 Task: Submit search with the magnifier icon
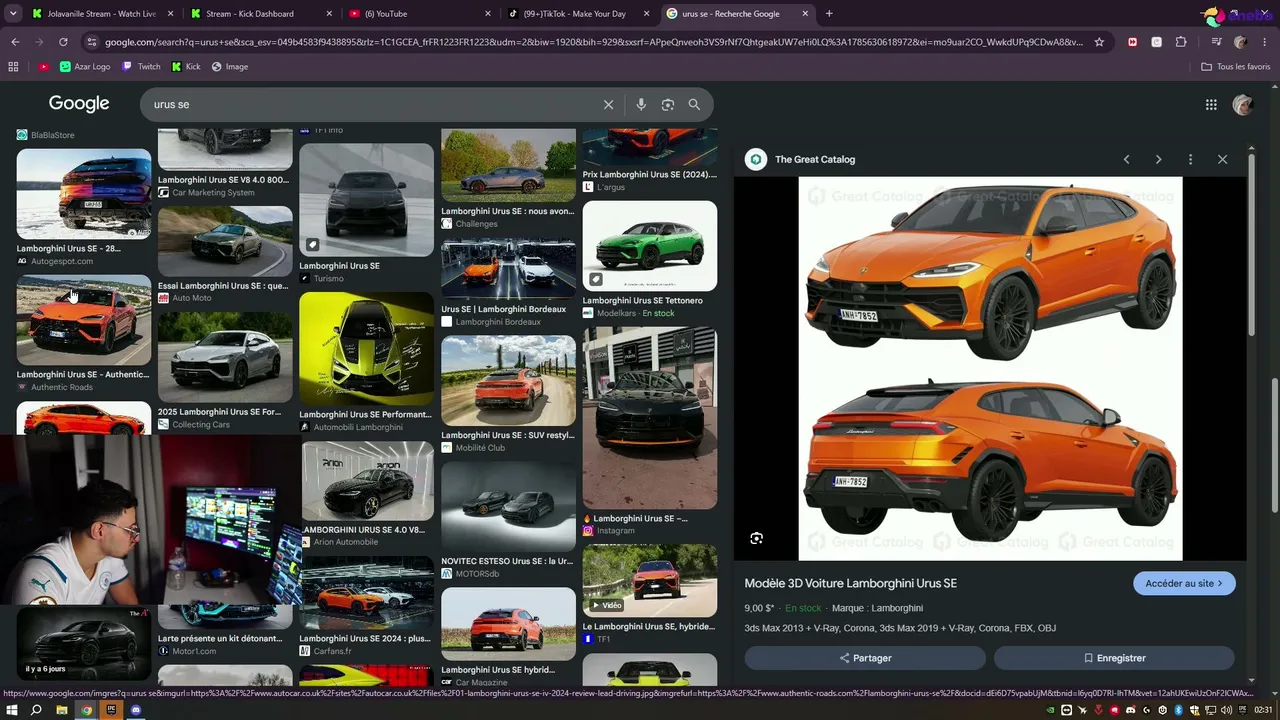point(694,104)
